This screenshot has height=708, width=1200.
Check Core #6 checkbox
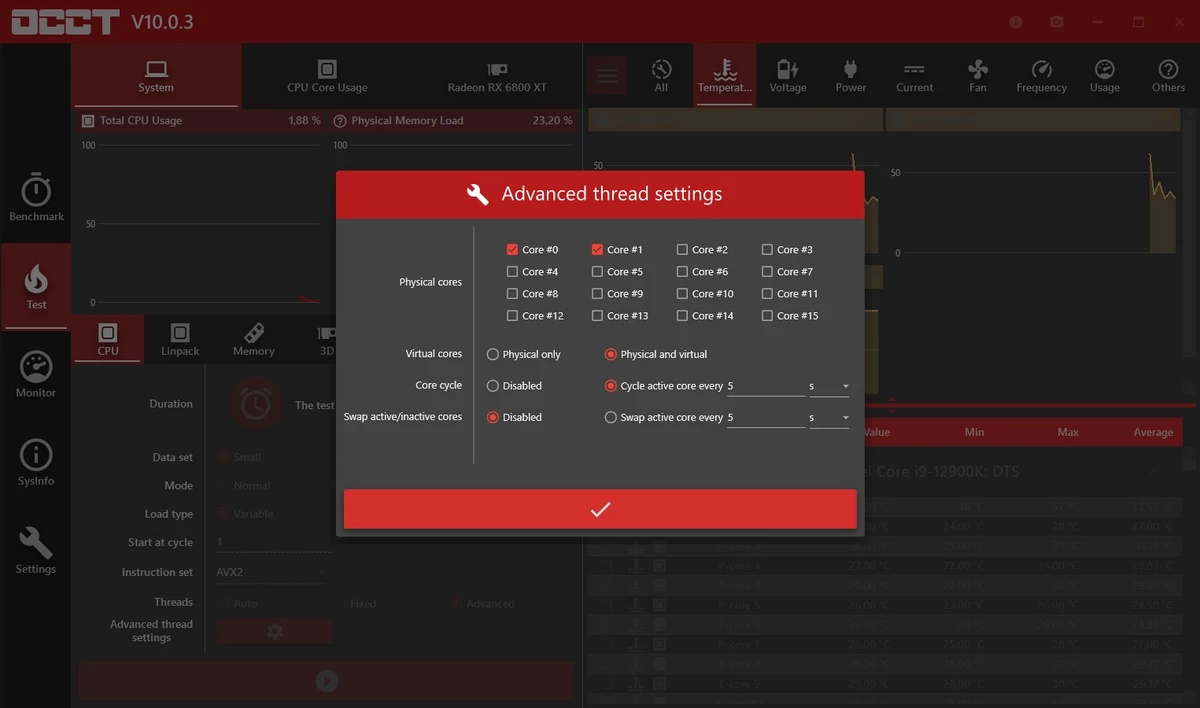coord(682,272)
